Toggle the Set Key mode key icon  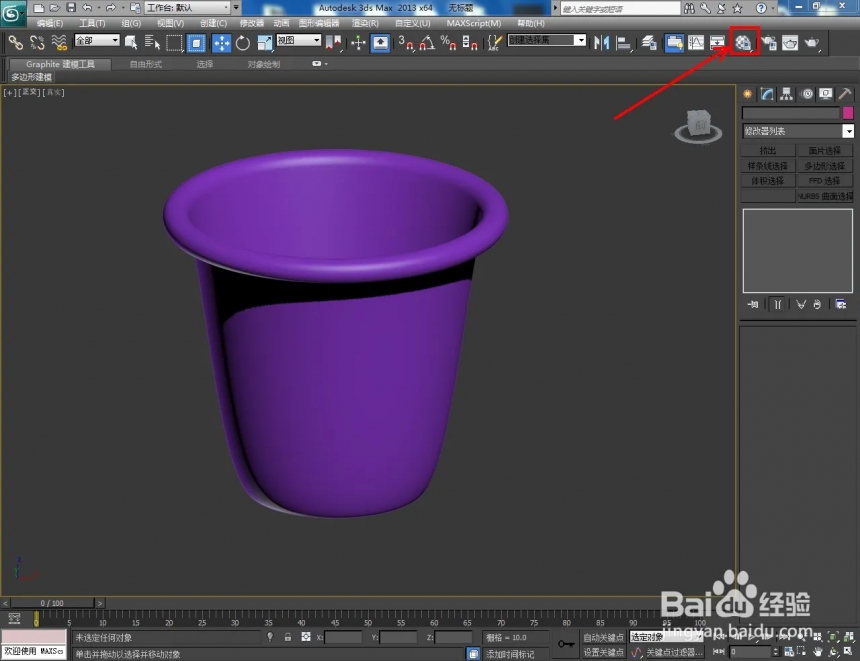pyautogui.click(x=565, y=643)
